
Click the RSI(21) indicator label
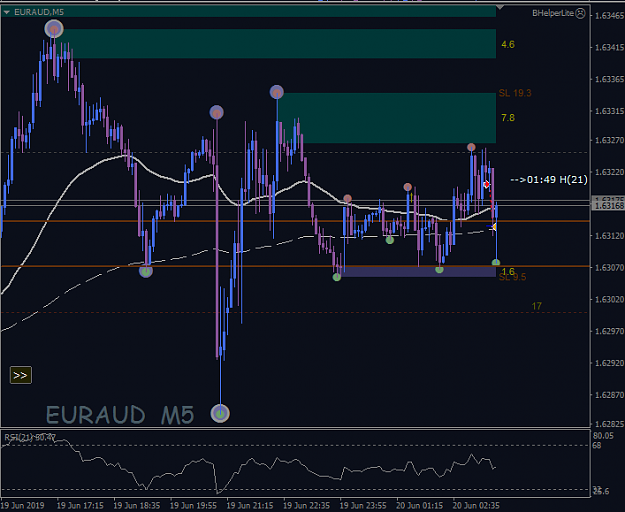click(x=30, y=437)
